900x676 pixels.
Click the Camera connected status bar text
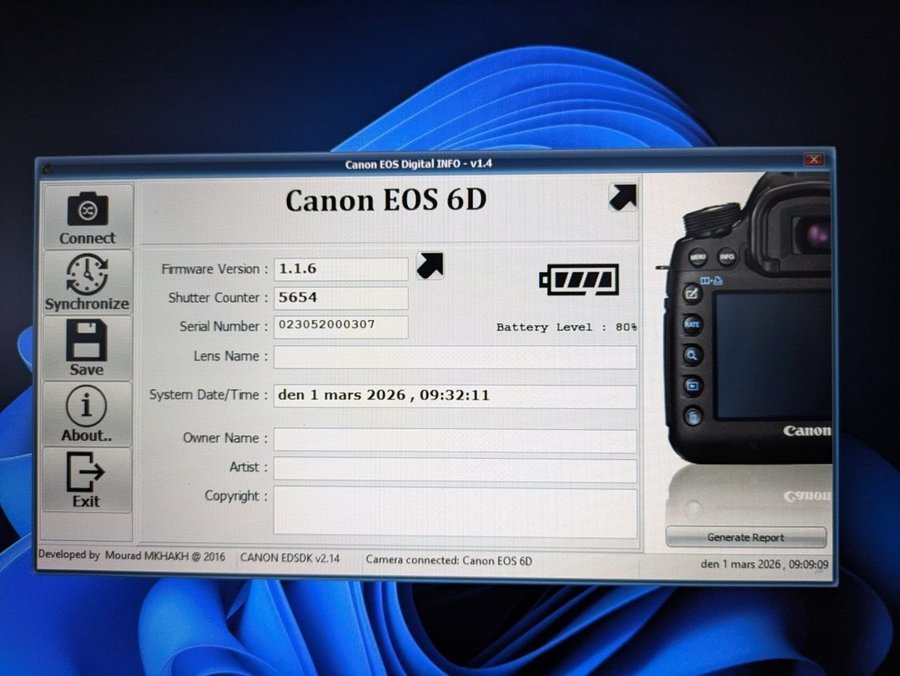[449, 561]
